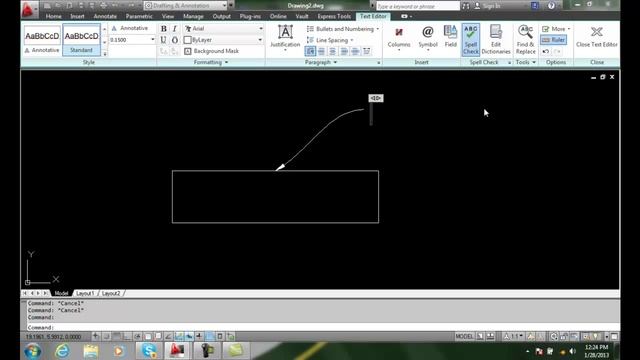Click the MODEL space button

tap(464, 337)
